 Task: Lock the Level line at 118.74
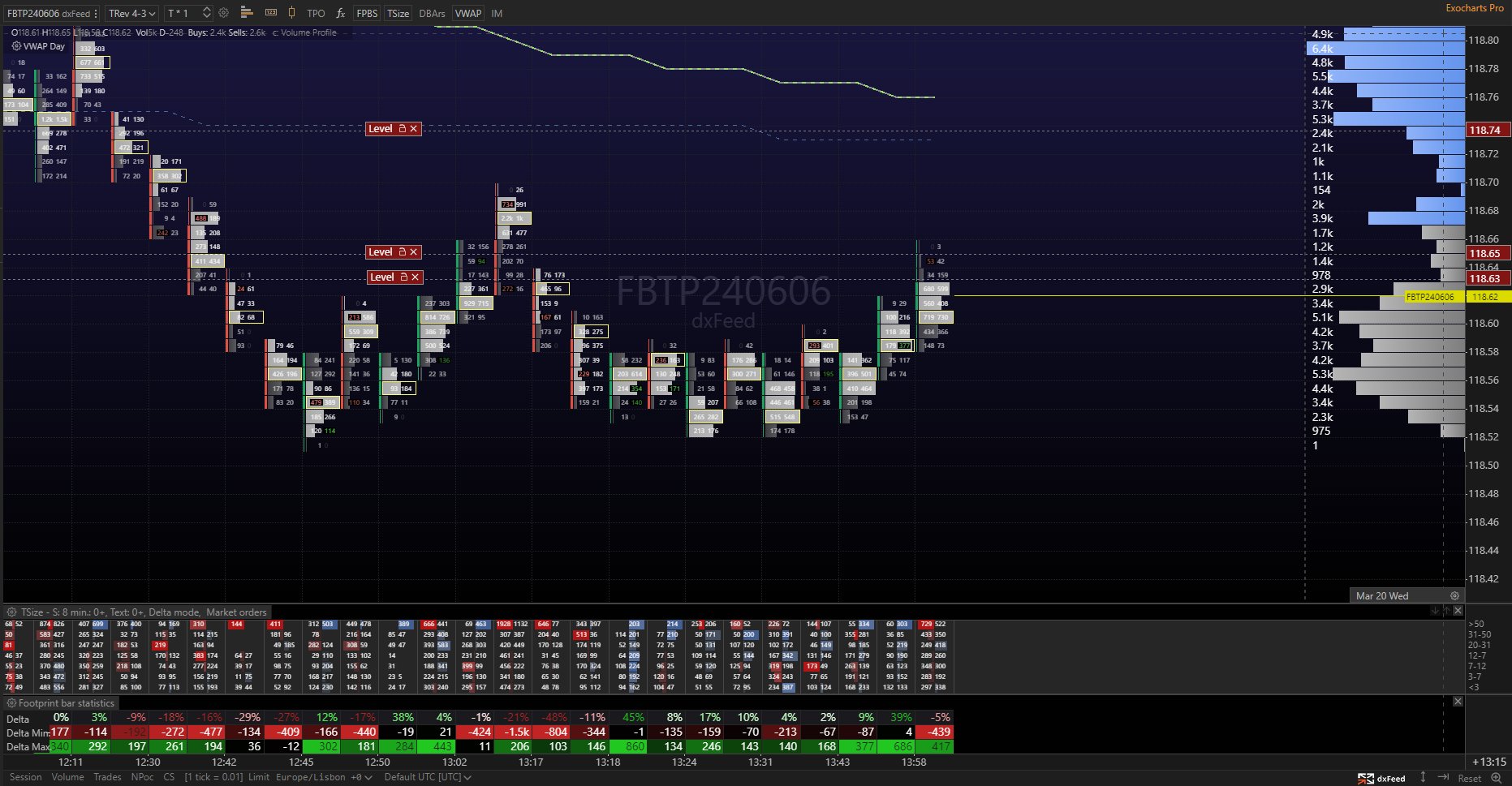click(402, 129)
